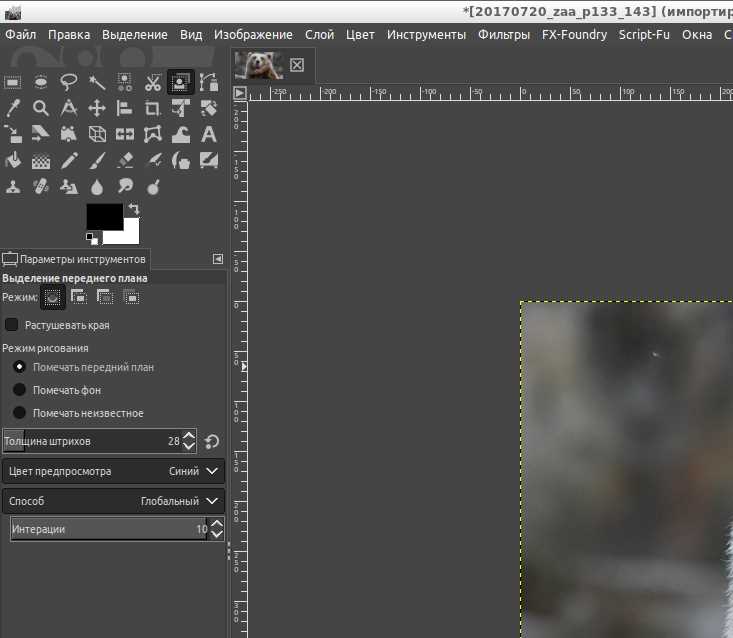The width and height of the screenshot is (733, 638).
Task: Select the MyPaint Brush tool
Action: click(x=208, y=161)
